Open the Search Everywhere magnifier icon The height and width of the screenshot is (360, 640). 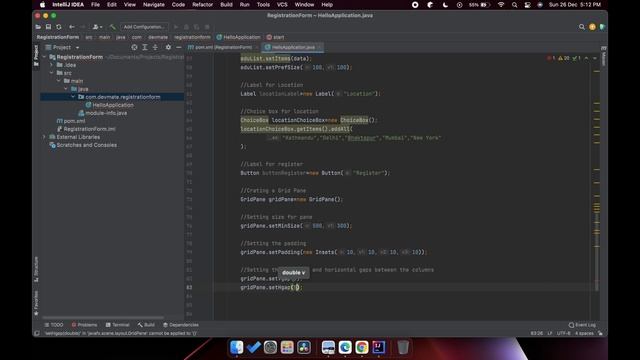pyautogui.click(x=582, y=27)
